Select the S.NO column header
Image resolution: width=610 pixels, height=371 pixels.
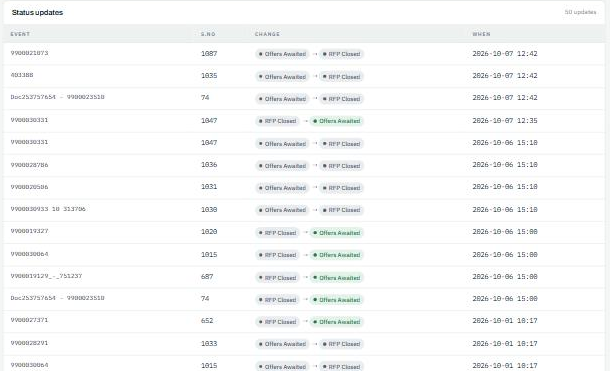208,34
